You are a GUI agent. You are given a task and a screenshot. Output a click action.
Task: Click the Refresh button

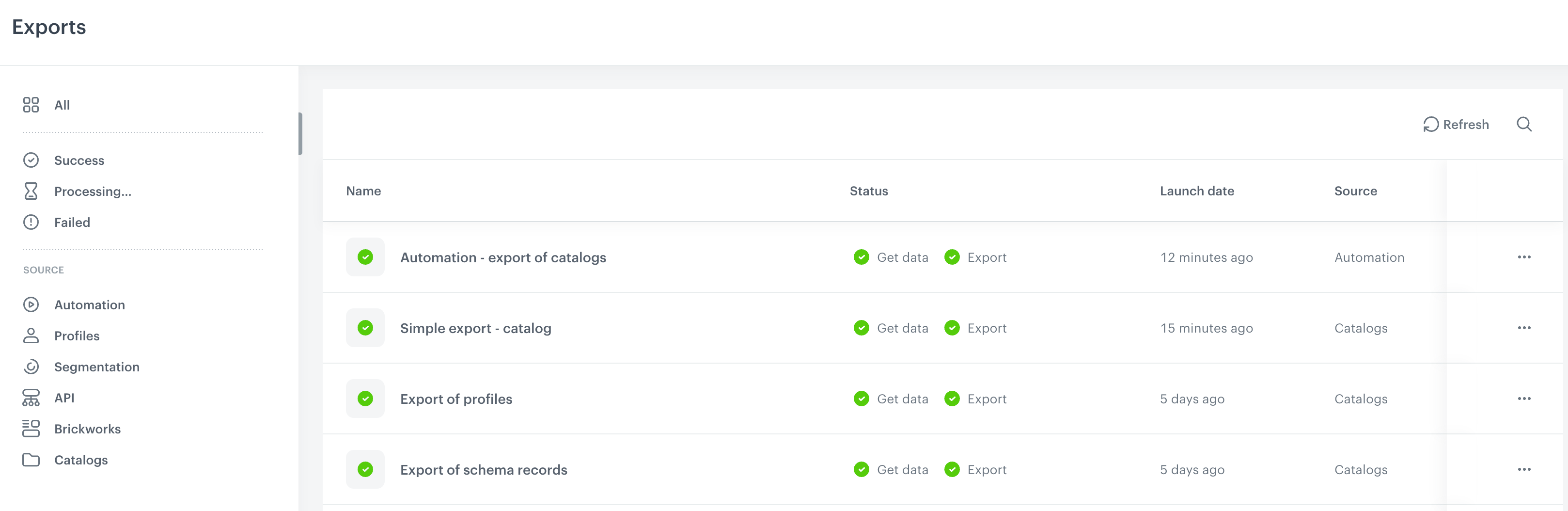coord(1456,124)
